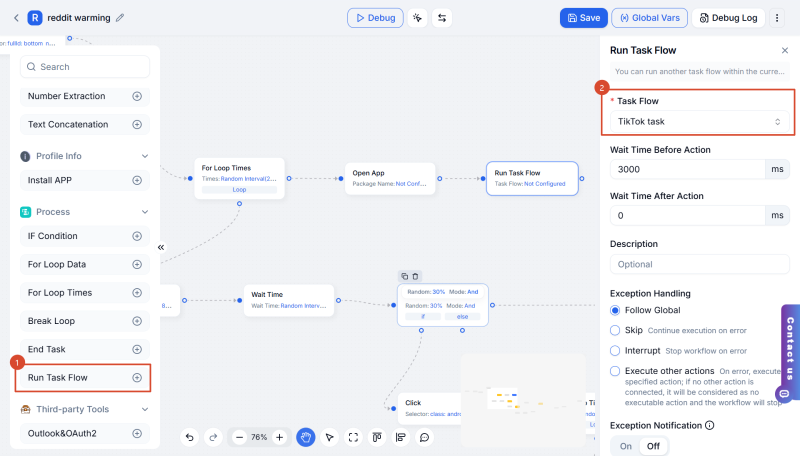Undo the last canvas action
This screenshot has height=456, width=800.
pos(189,437)
